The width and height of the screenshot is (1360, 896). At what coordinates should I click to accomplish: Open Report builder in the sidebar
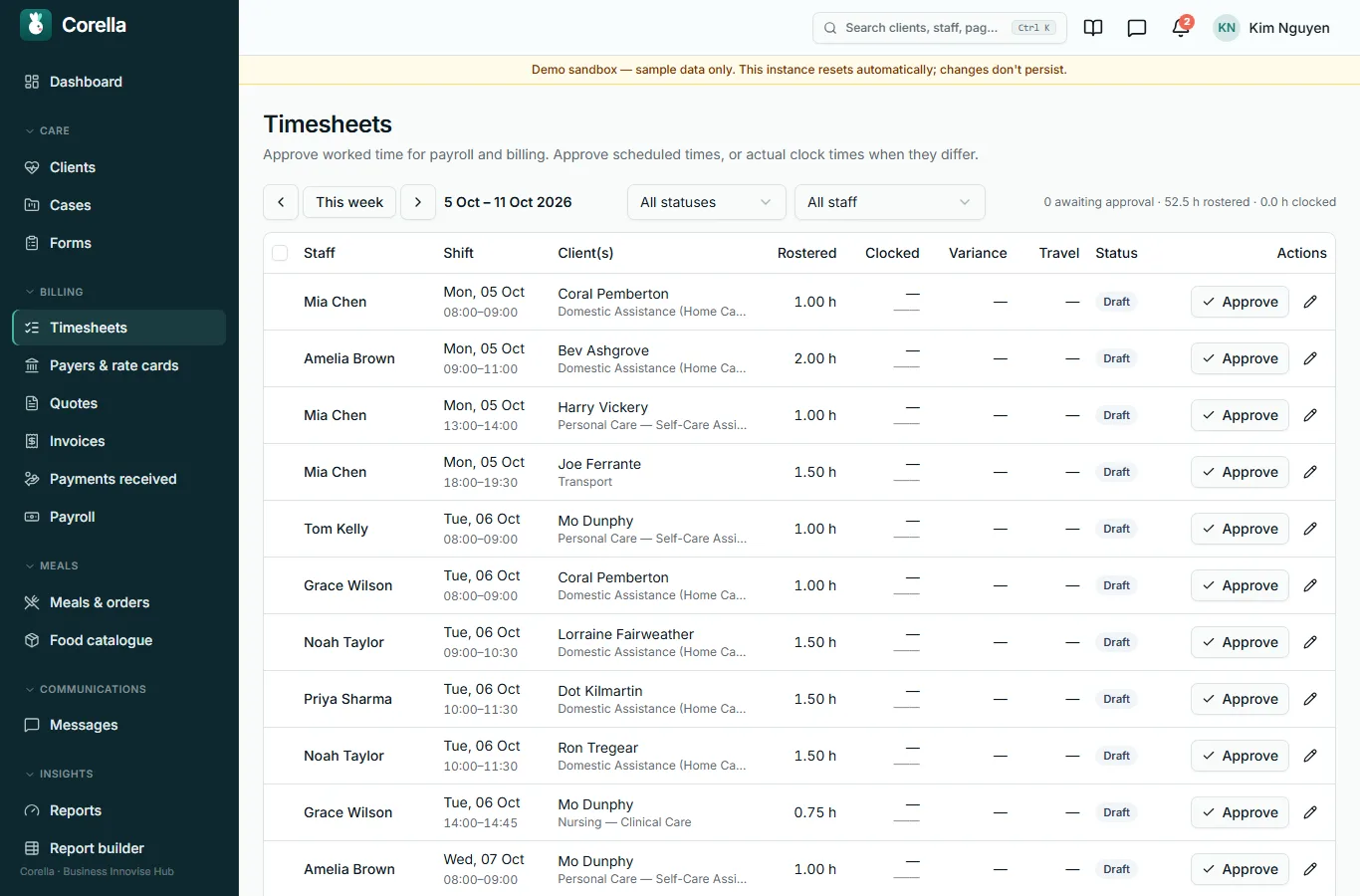pos(118,848)
